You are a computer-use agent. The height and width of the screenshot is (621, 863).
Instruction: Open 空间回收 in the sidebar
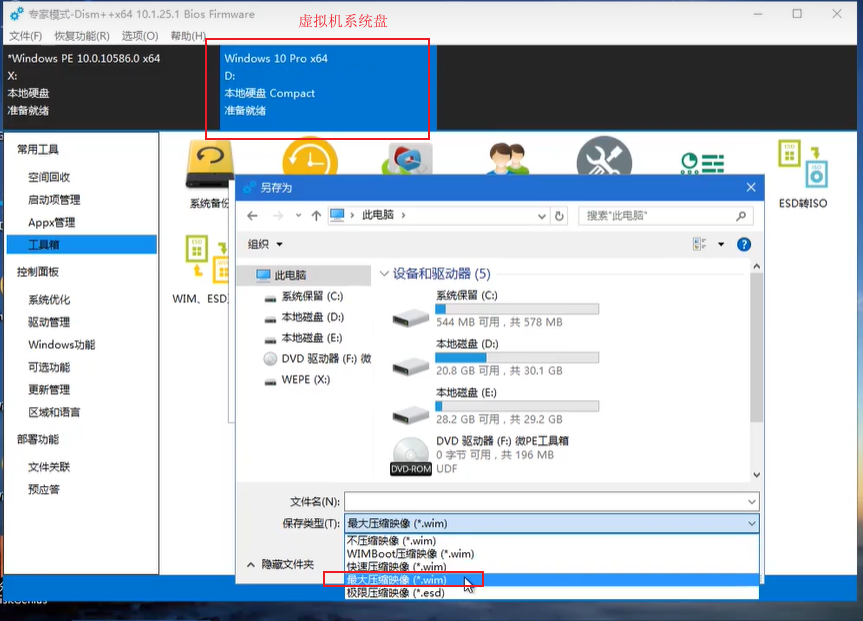click(49, 177)
